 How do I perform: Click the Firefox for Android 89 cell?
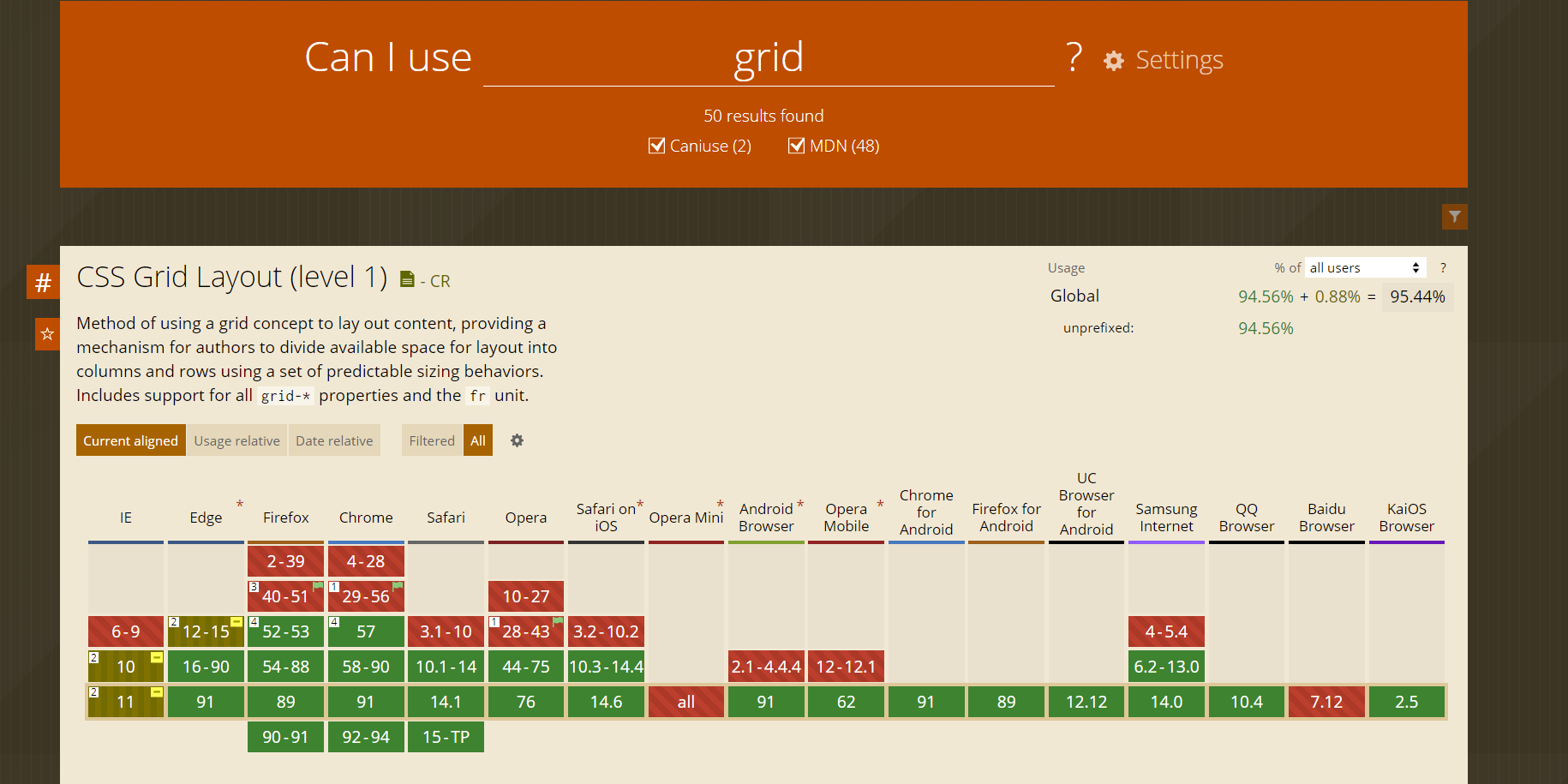pyautogui.click(x=1006, y=702)
